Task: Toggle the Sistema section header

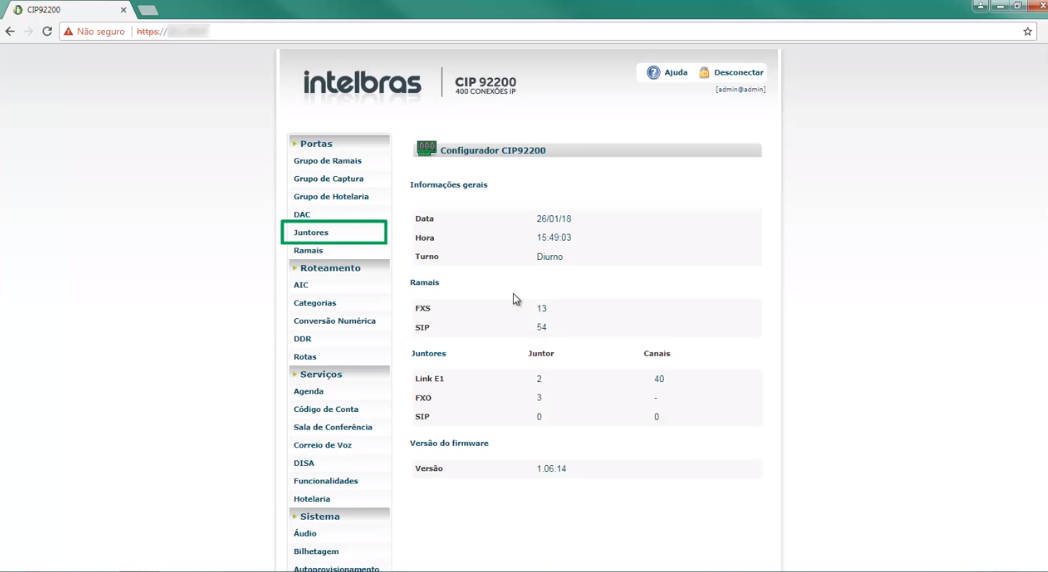Action: coord(320,517)
